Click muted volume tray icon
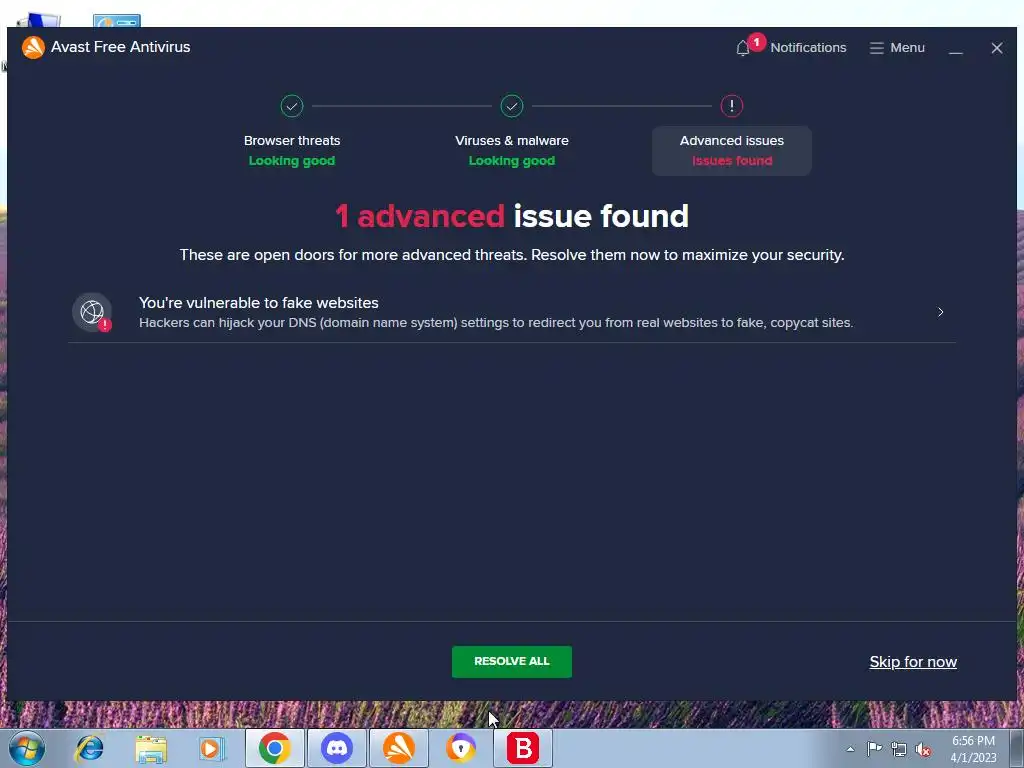The height and width of the screenshot is (768, 1024). coord(923,750)
